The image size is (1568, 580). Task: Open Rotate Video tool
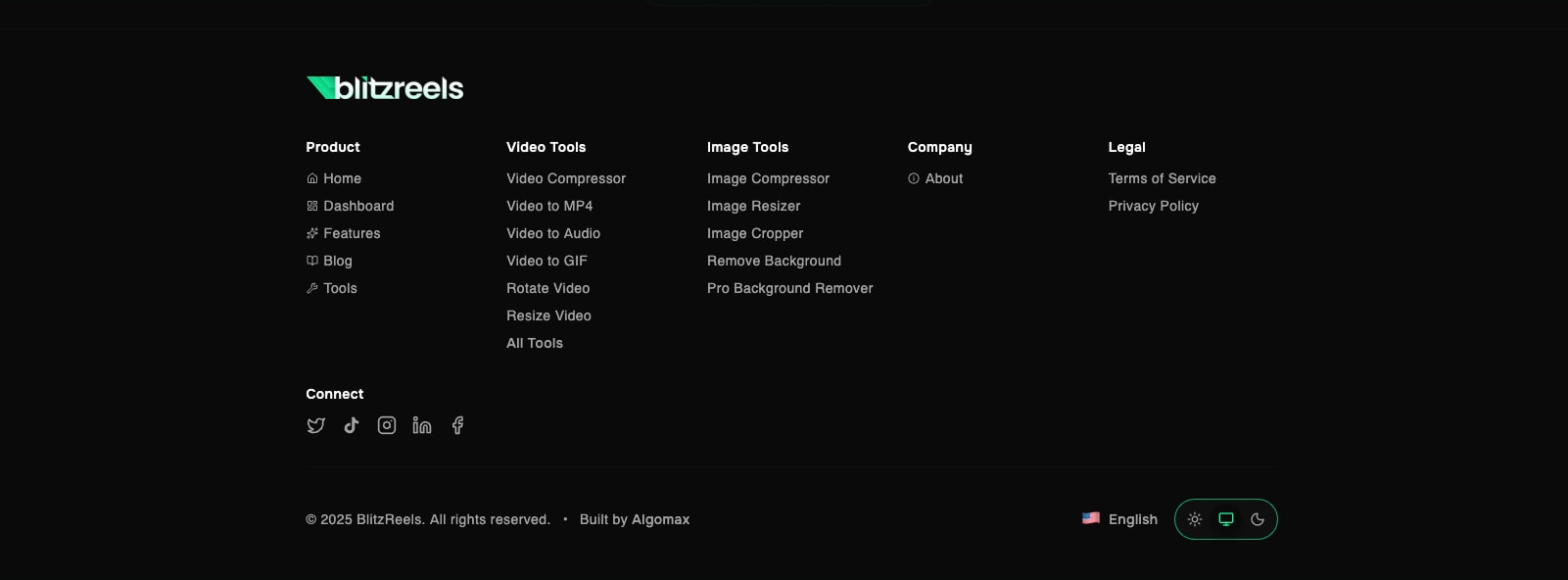tap(547, 288)
